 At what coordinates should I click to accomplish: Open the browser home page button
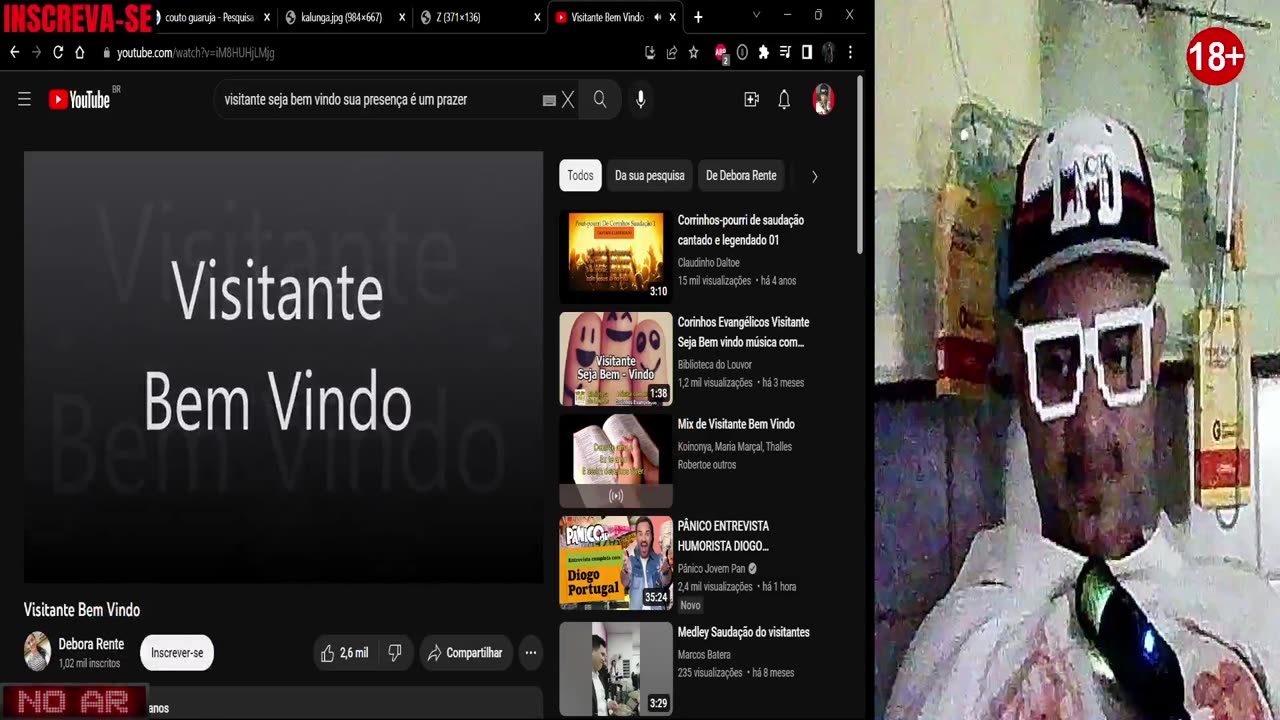pos(80,52)
